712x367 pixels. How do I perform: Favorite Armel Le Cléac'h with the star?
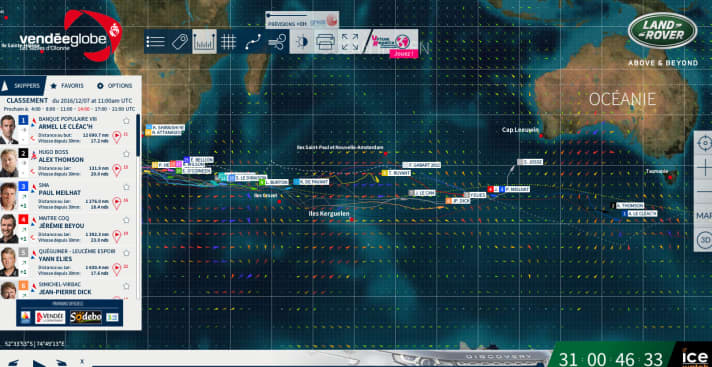pyautogui.click(x=126, y=120)
